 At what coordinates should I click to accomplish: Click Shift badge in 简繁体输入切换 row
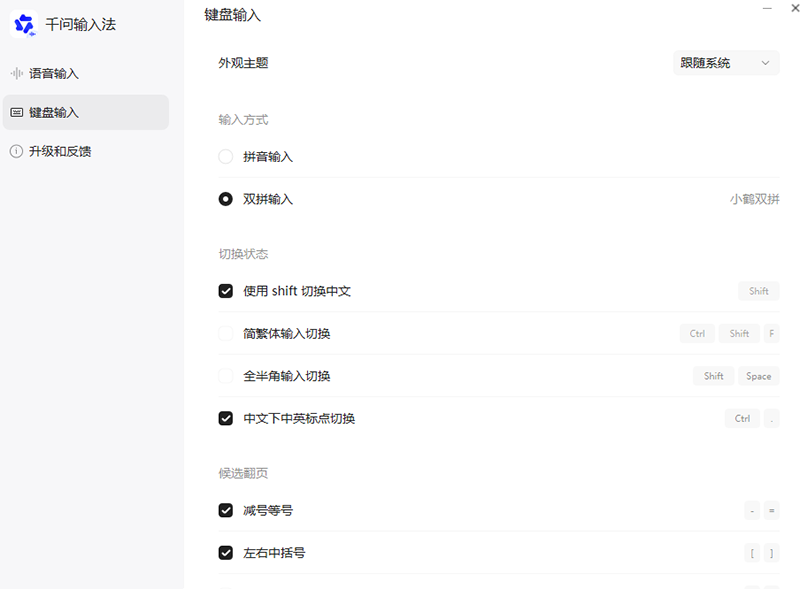tap(739, 333)
